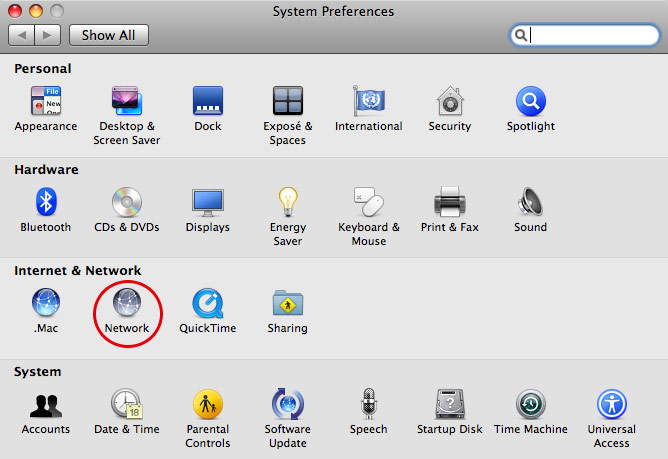Focus the preferences search field
Viewport: 668px width, 459px height.
[584, 35]
